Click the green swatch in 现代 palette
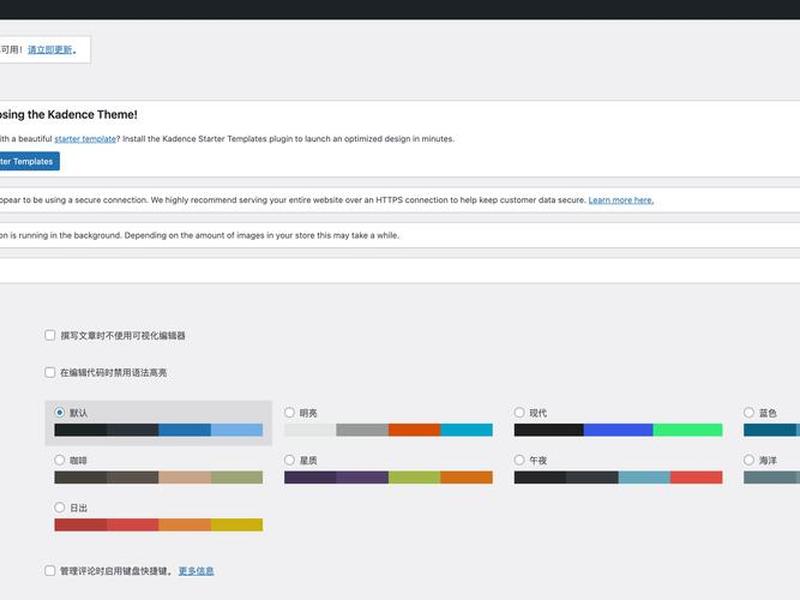This screenshot has height=600, width=800. click(688, 430)
